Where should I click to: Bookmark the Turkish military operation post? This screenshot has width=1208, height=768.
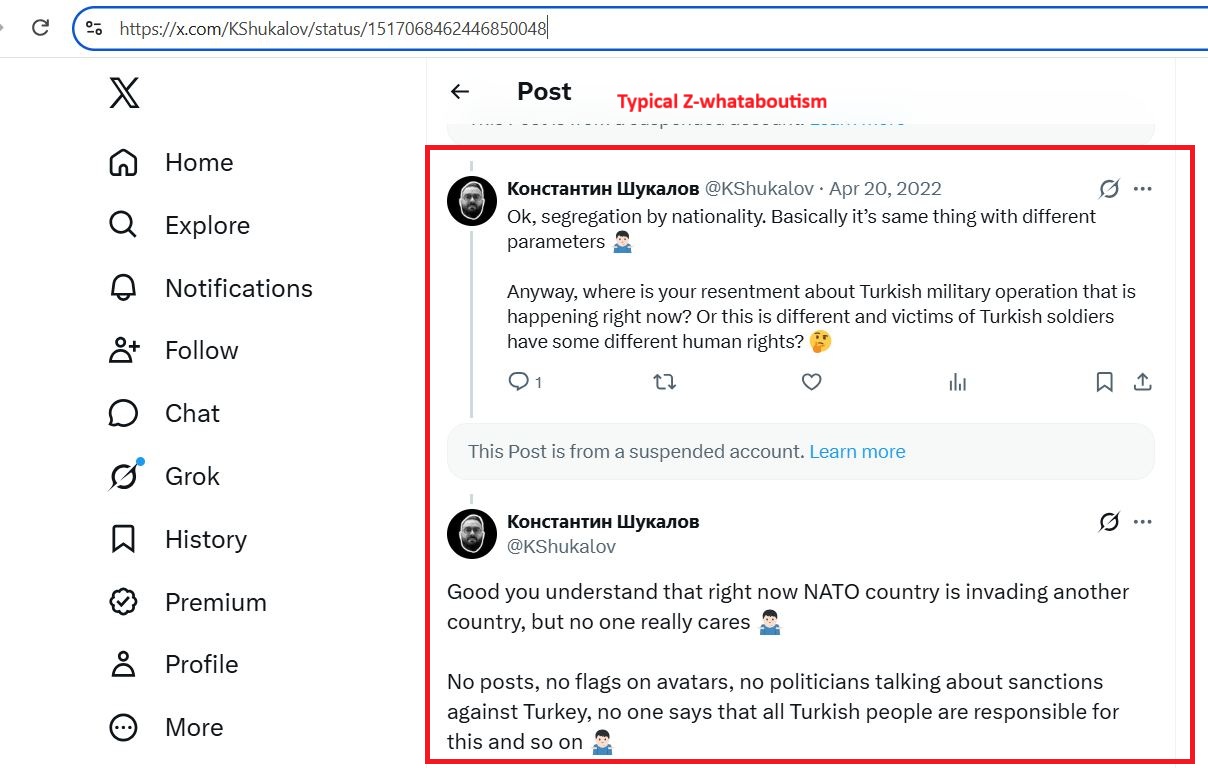[1104, 381]
